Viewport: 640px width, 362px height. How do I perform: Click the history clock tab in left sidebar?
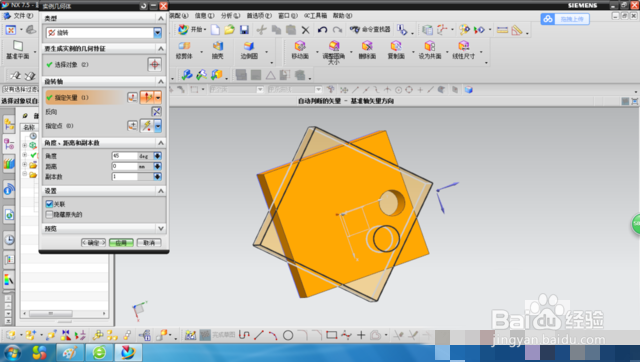tap(9, 240)
